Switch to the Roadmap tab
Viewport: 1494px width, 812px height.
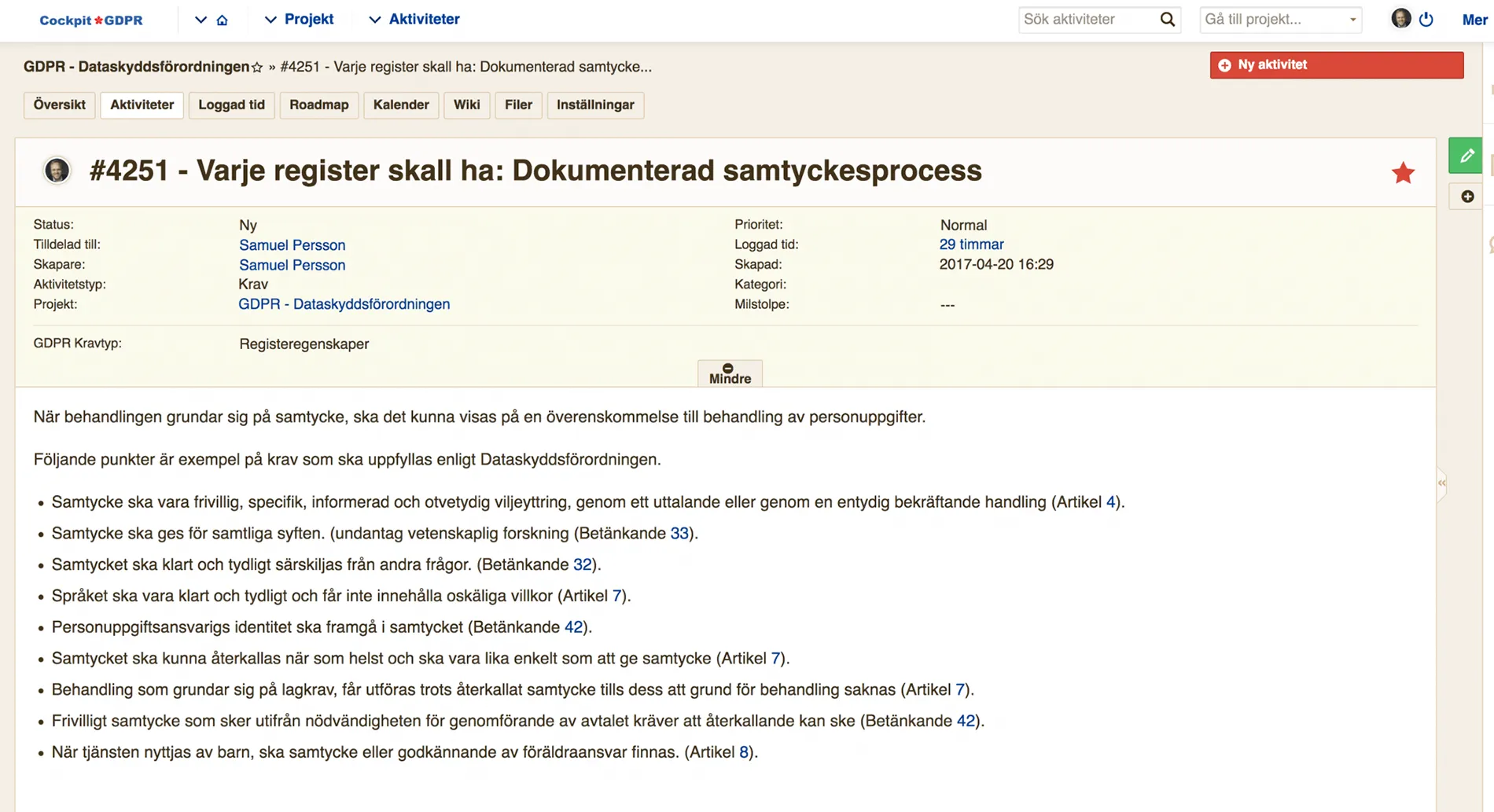coord(318,105)
